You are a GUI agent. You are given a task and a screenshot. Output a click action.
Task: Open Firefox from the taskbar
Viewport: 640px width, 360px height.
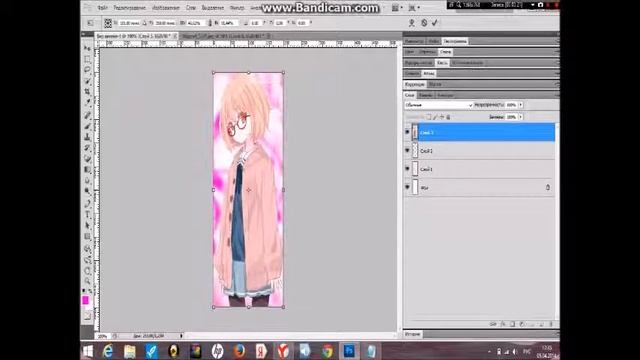click(x=239, y=351)
